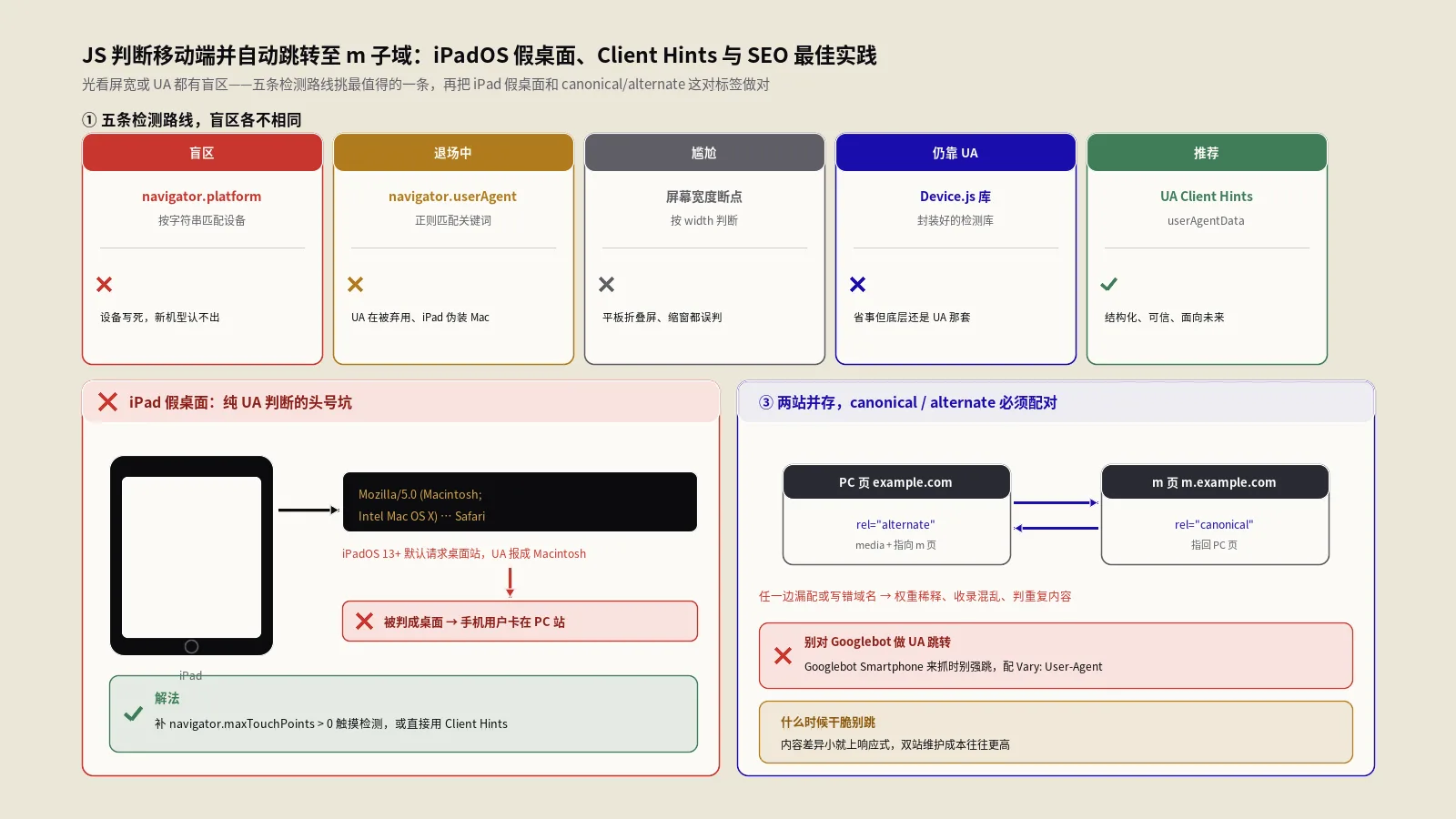
Task: Click the iPad tablet illustration
Action: [191, 555]
